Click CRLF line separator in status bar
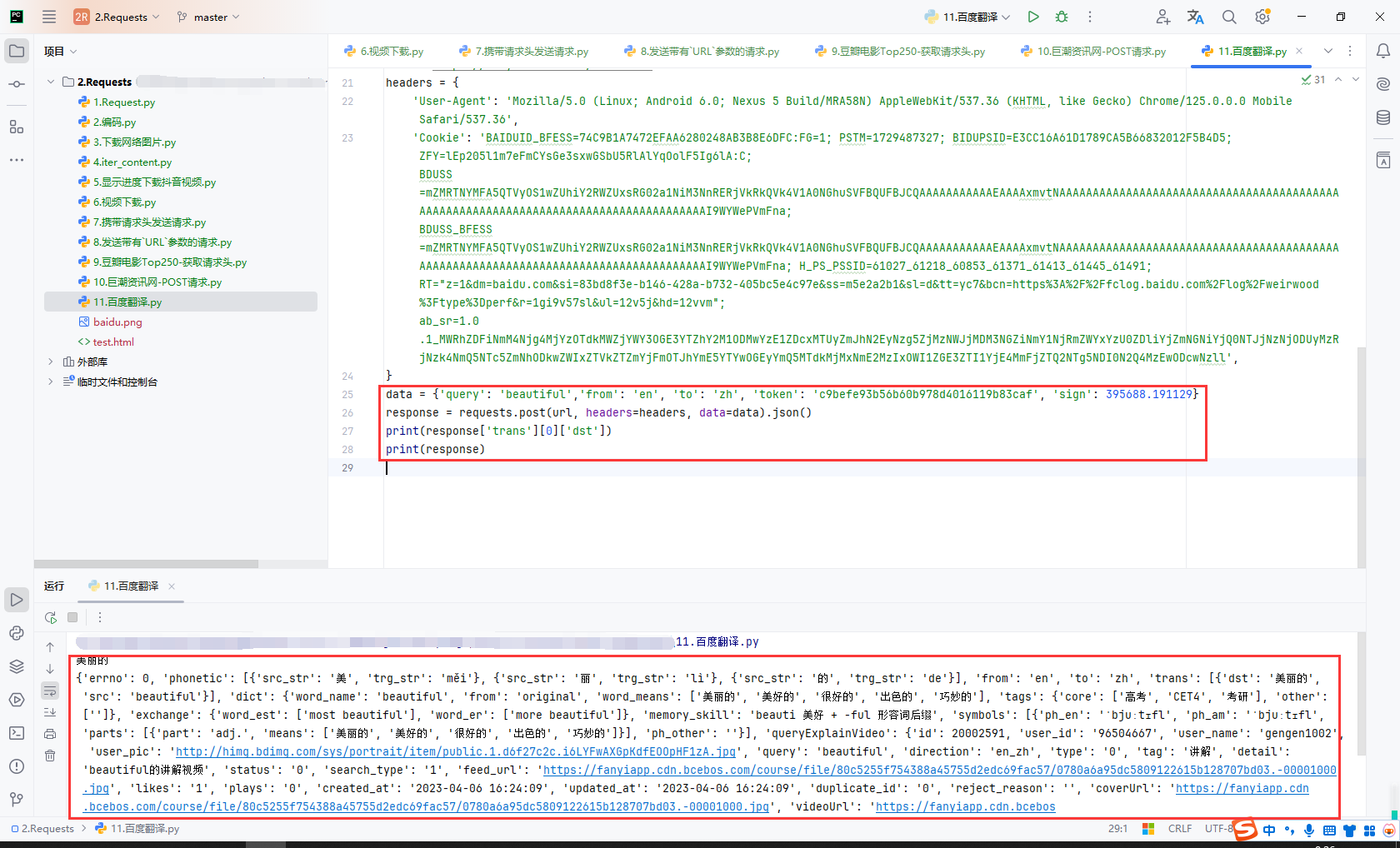Screen dimensions: 1400x848 [1180, 829]
